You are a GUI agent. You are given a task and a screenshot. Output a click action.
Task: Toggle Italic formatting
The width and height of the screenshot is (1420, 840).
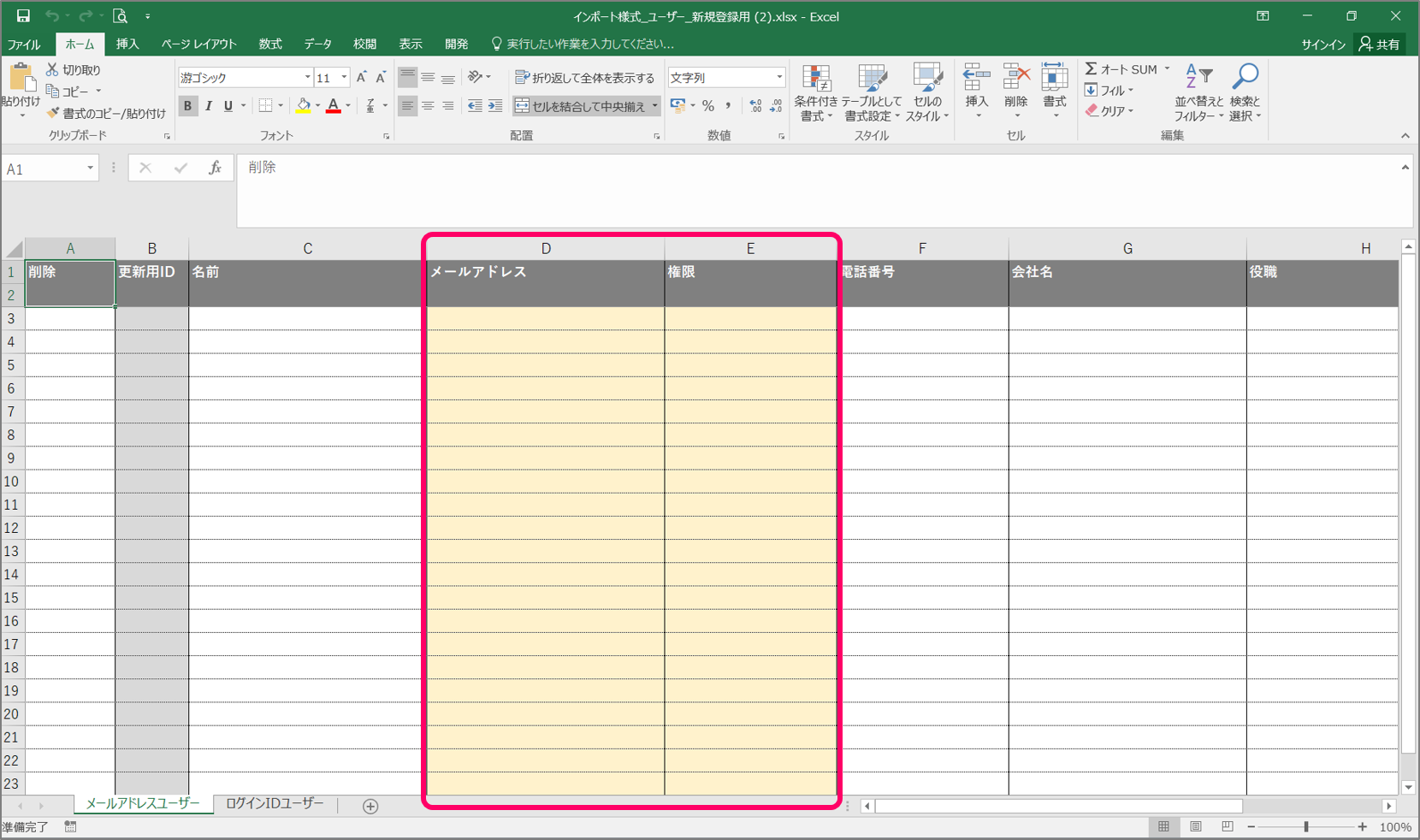[208, 106]
